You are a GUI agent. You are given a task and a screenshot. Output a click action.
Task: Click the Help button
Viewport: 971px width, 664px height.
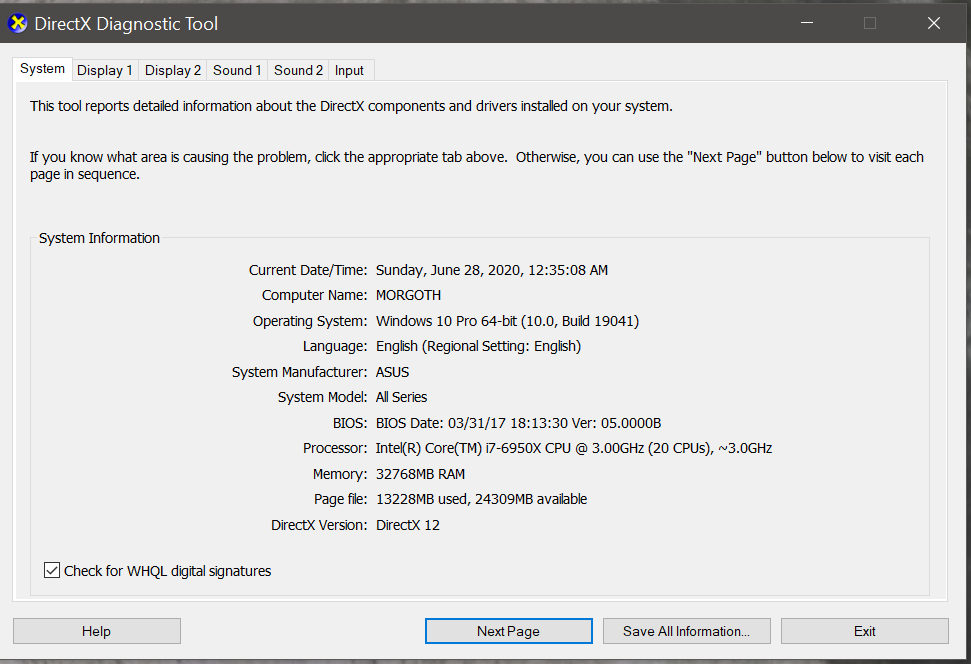coord(97,631)
